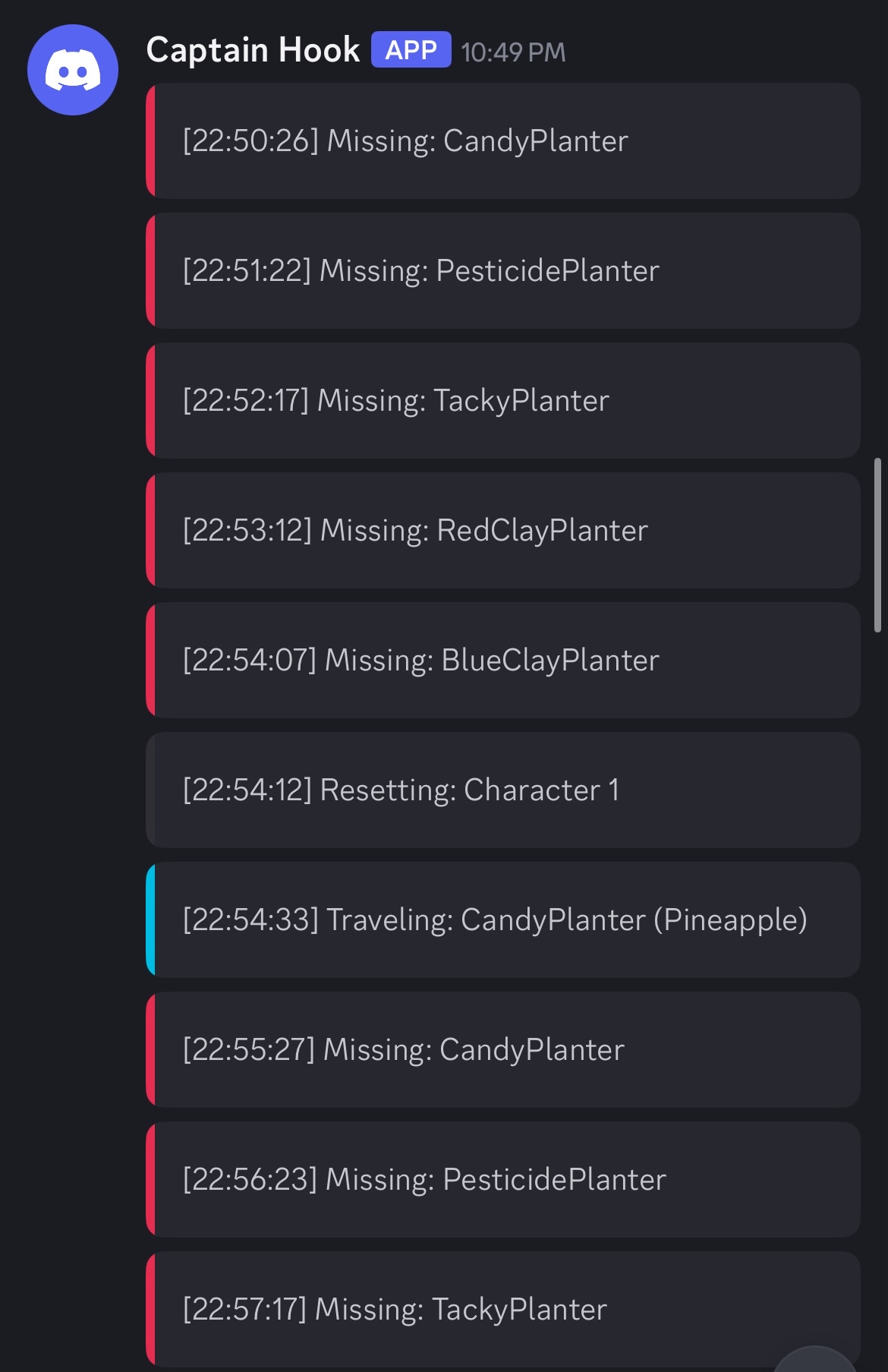
Task: Click the cyan stripe on Traveling embed
Action: (150, 919)
